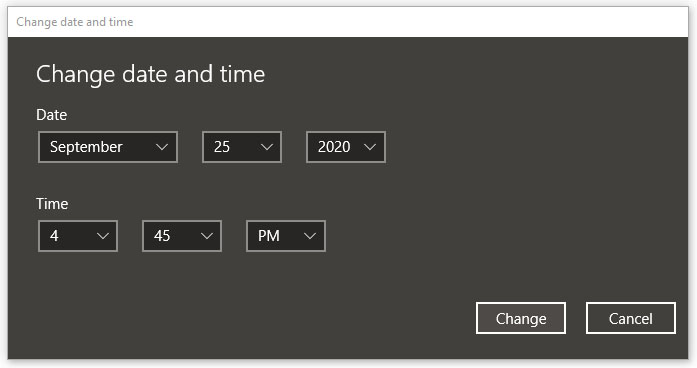Confirm with the Change button

coord(521,318)
